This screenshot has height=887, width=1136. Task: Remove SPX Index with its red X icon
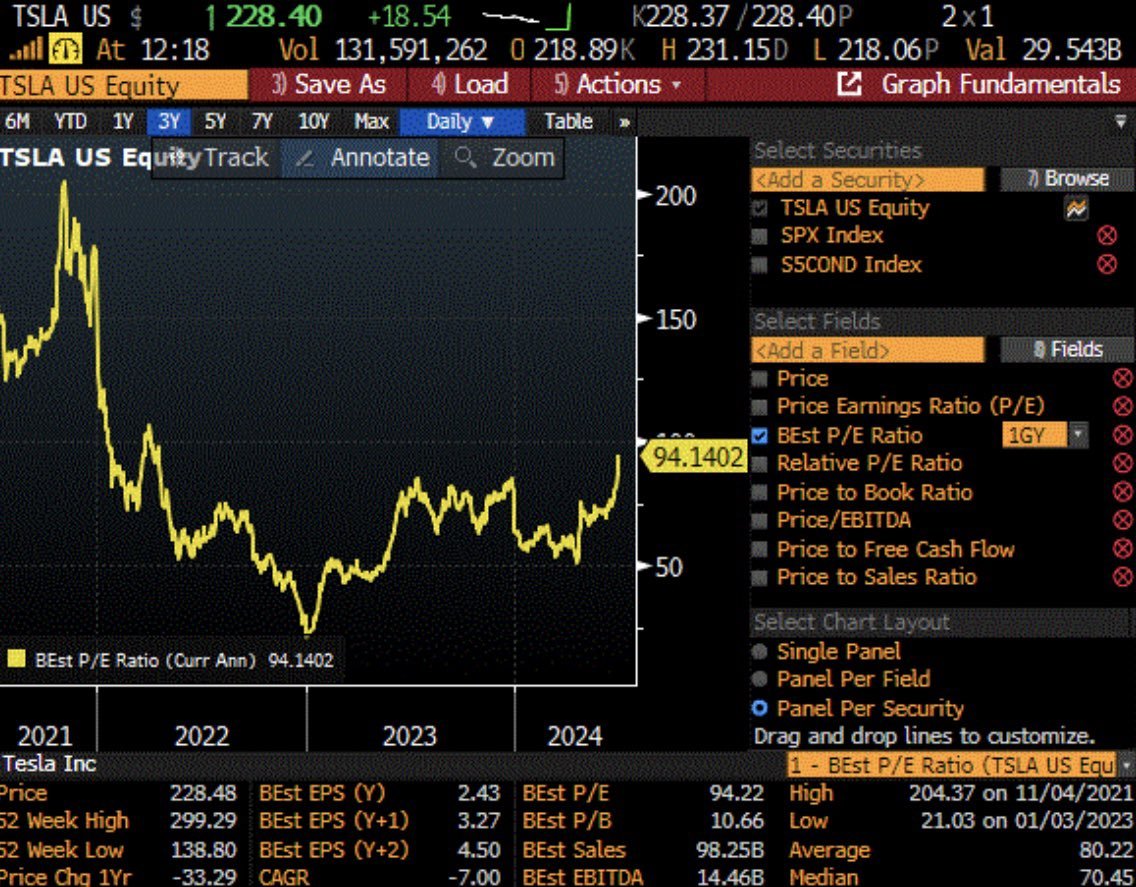1106,236
